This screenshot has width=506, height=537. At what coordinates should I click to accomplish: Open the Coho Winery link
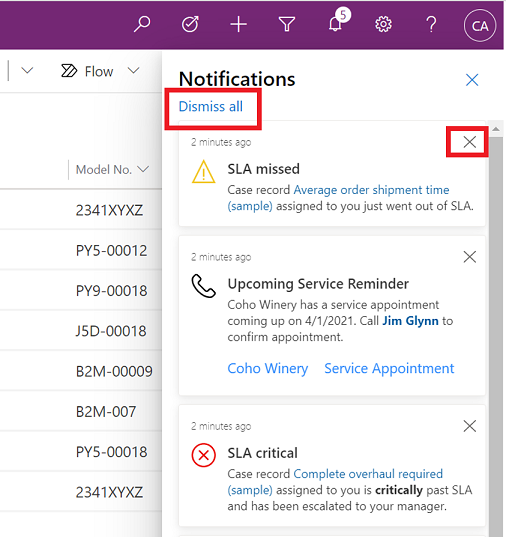click(268, 369)
